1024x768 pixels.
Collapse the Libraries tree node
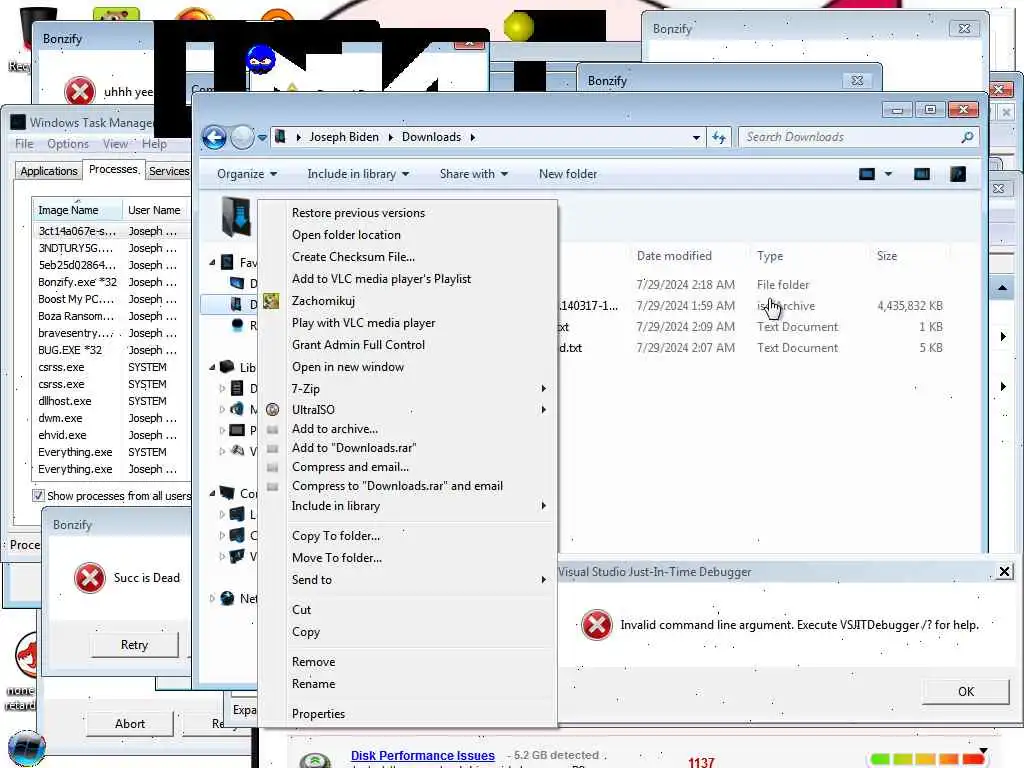pos(213,368)
